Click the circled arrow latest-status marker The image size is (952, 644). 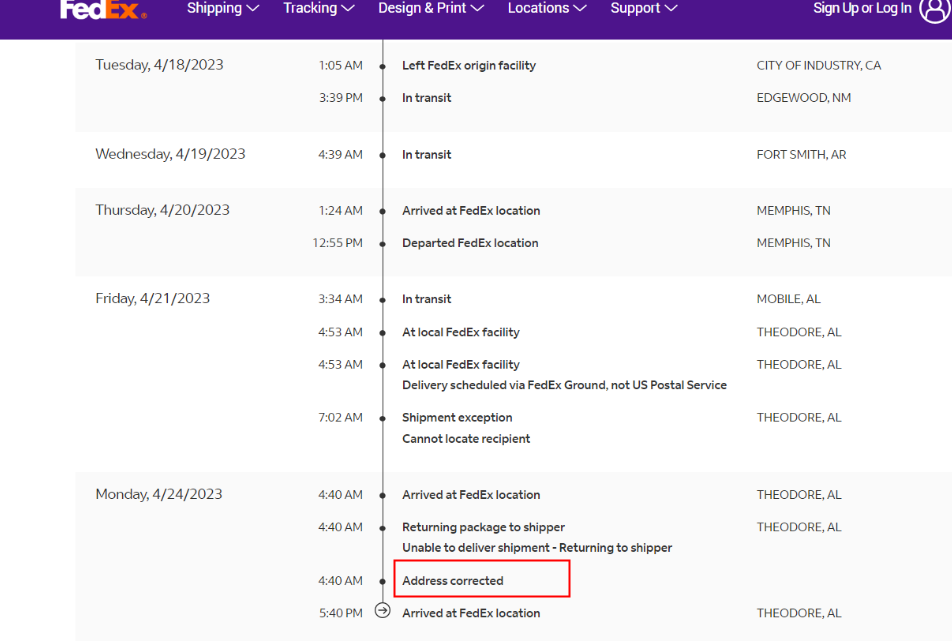point(382,611)
